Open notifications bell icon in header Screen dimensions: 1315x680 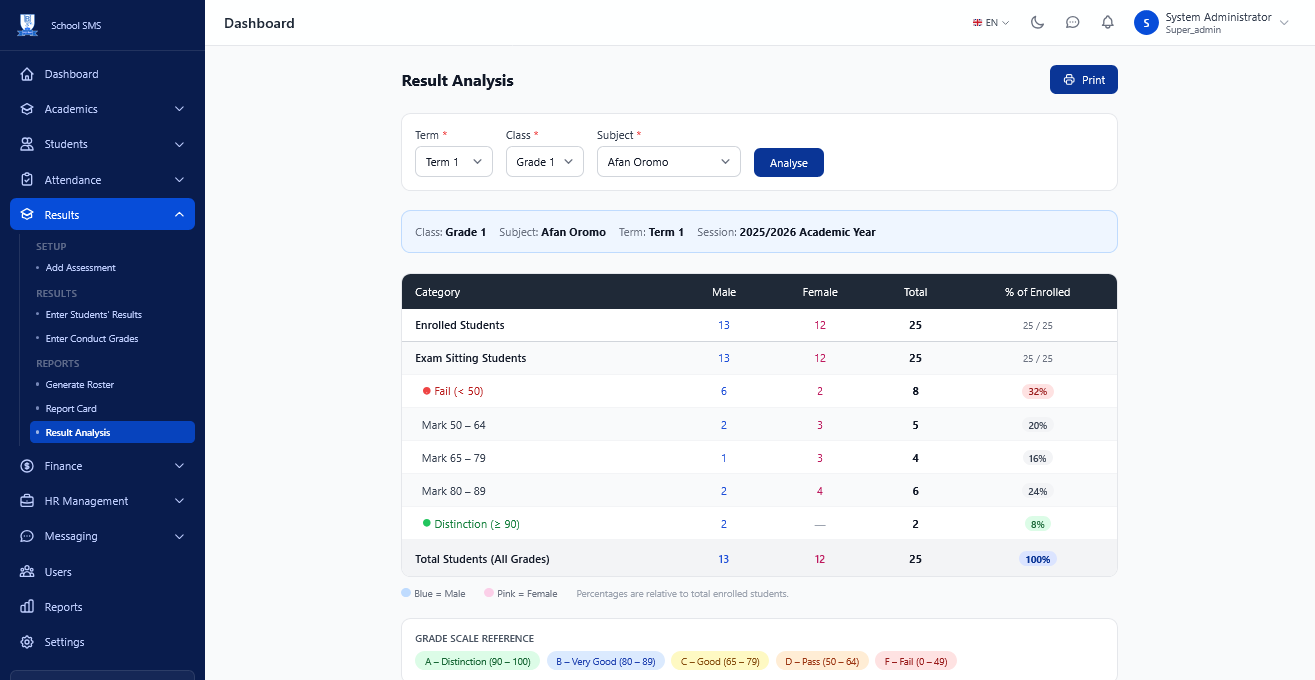(1108, 22)
